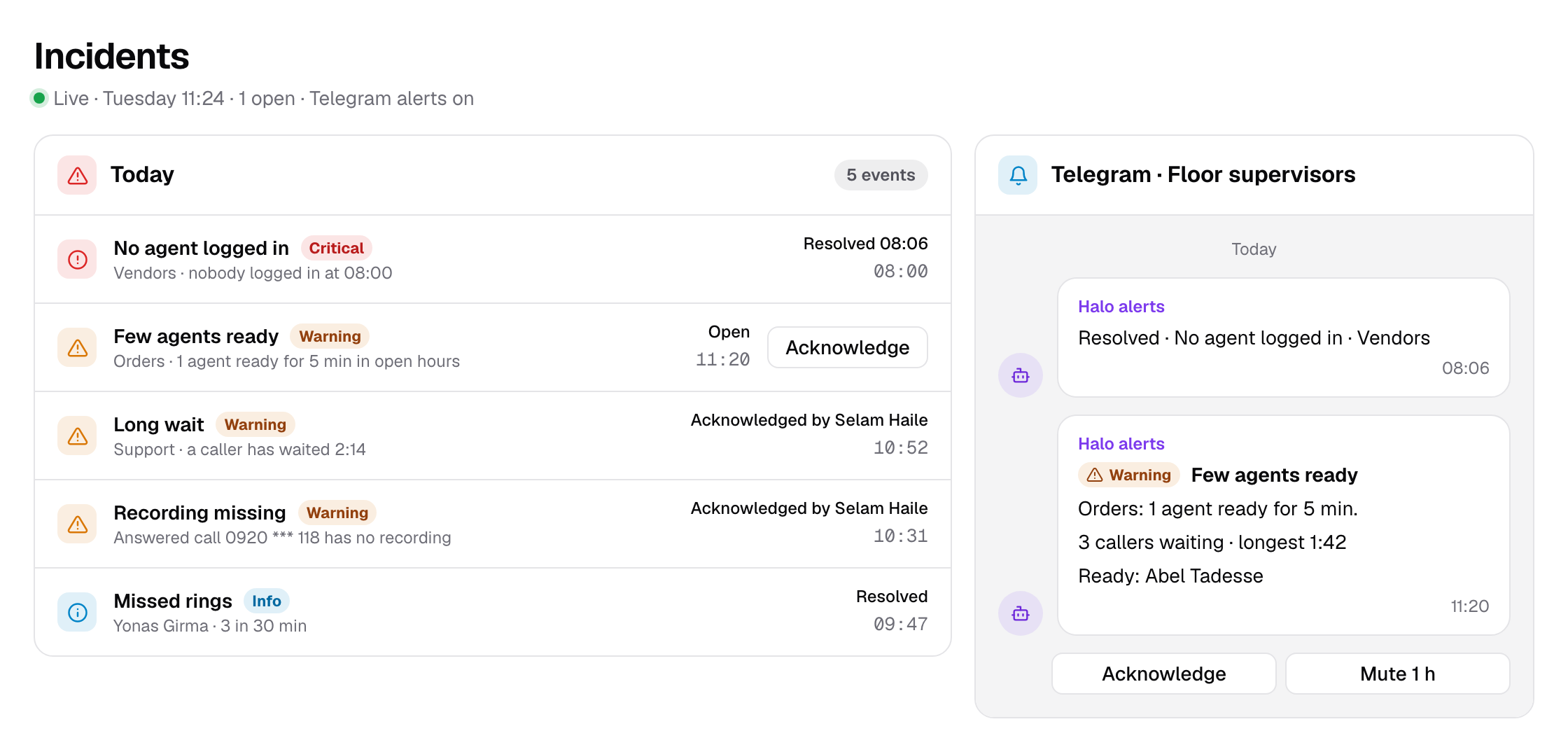Click the Yonas Girma · 3 in 30 min text
Image resolution: width=1568 pixels, height=752 pixels.
[210, 626]
